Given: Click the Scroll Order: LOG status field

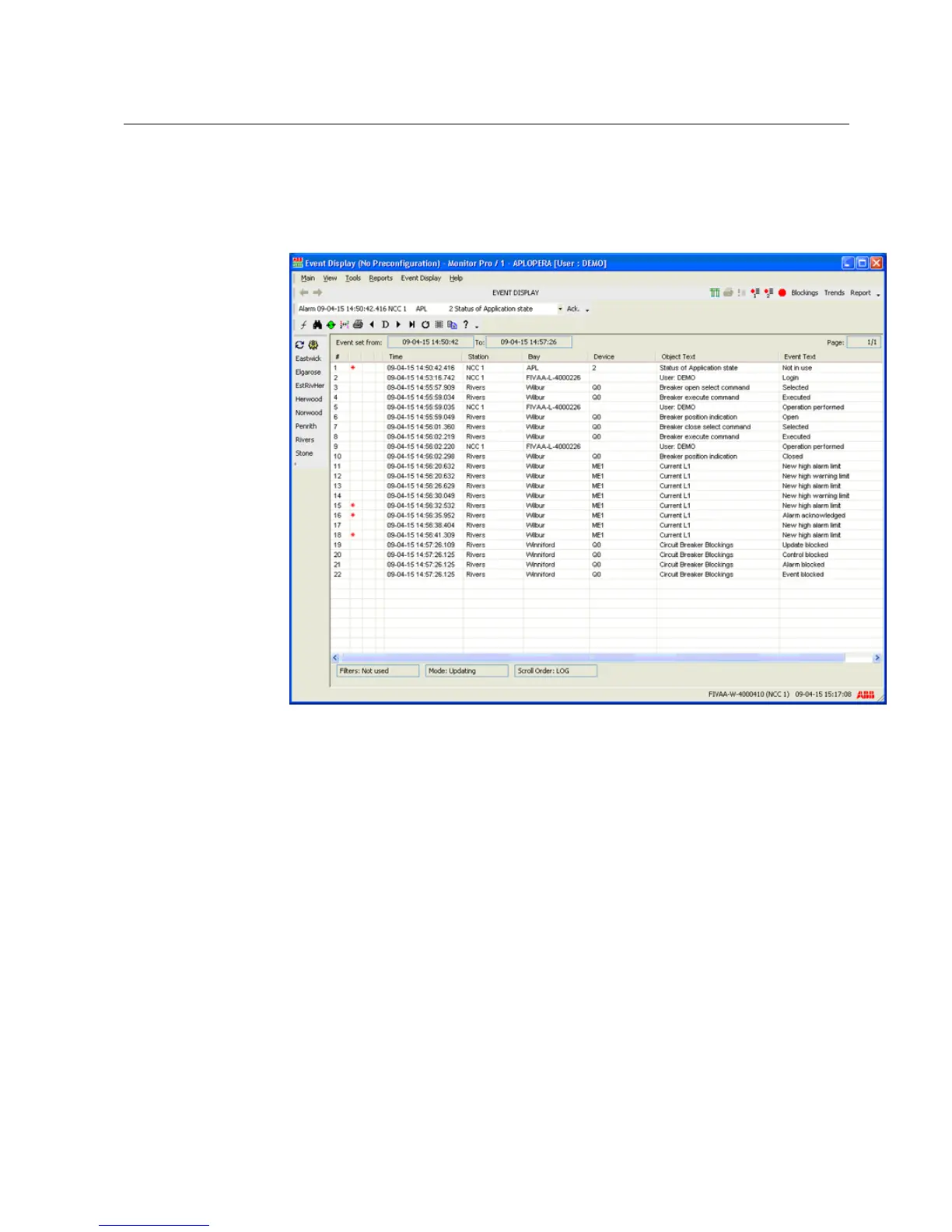Looking at the screenshot, I should [556, 671].
